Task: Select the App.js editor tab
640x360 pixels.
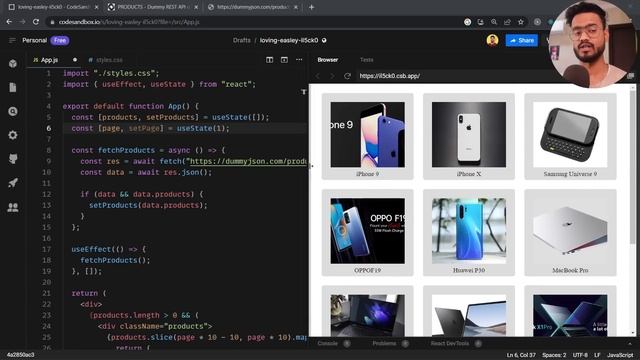Action: click(x=50, y=60)
